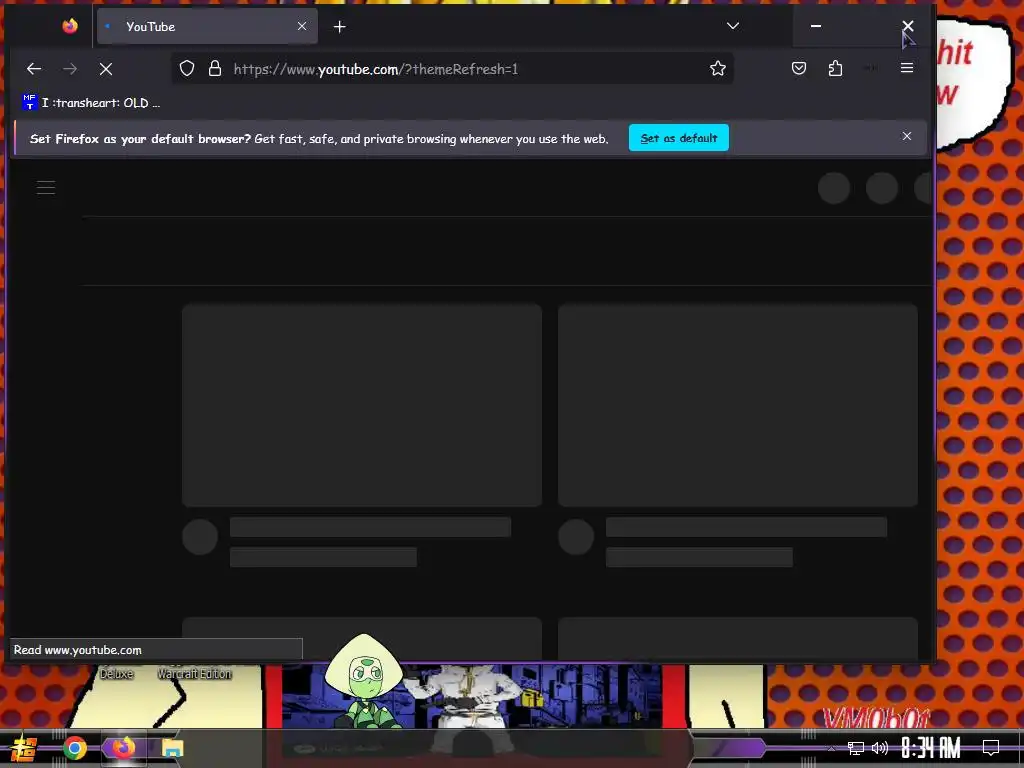1024x768 pixels.
Task: Stop loading the page
Action: [106, 69]
